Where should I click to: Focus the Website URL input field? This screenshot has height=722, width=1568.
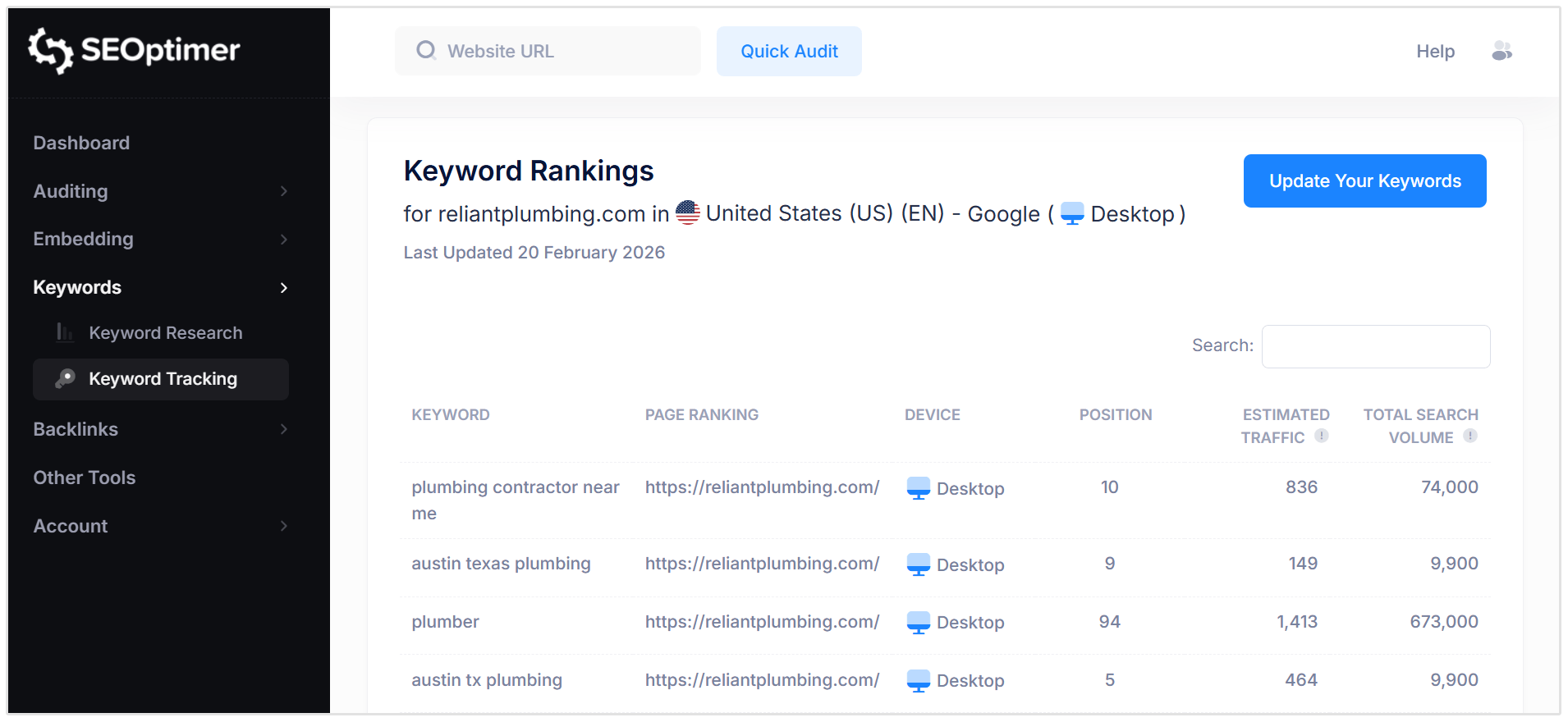click(x=548, y=51)
